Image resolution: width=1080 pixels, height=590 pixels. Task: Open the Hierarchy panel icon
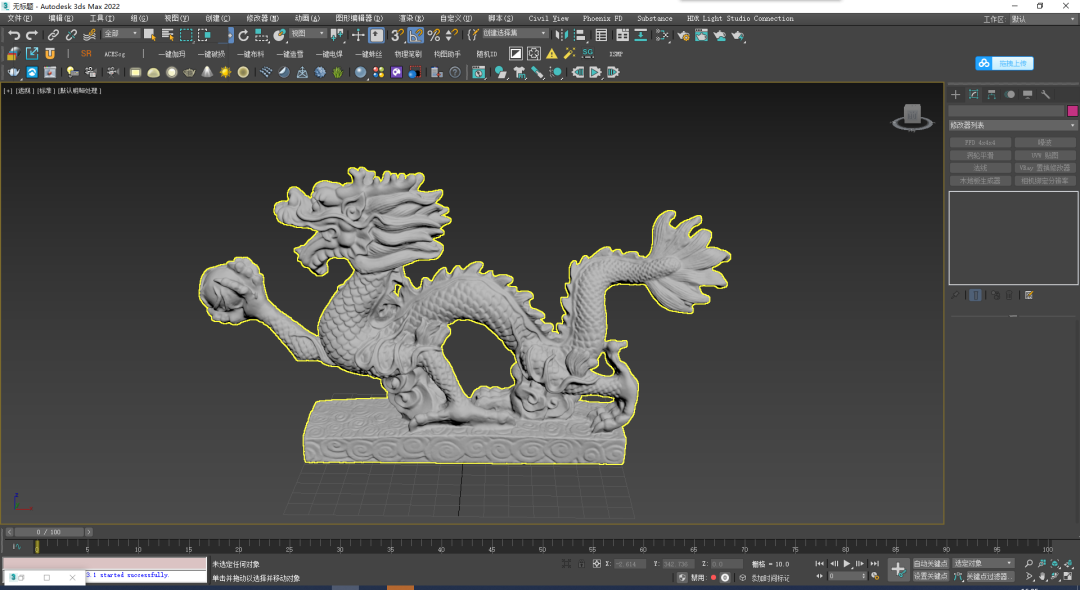tap(991, 95)
